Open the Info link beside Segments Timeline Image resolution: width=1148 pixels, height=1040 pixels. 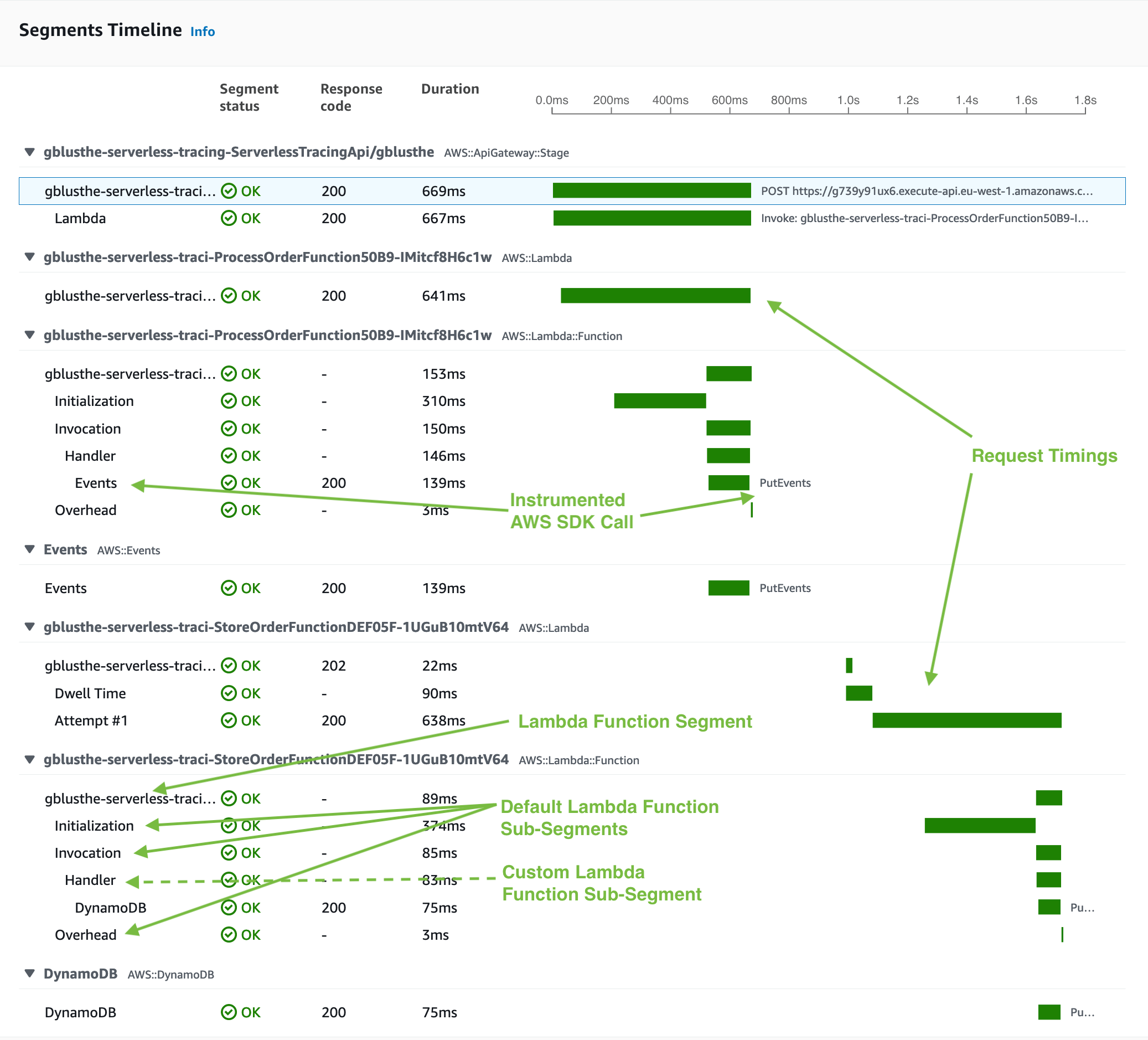[x=203, y=32]
